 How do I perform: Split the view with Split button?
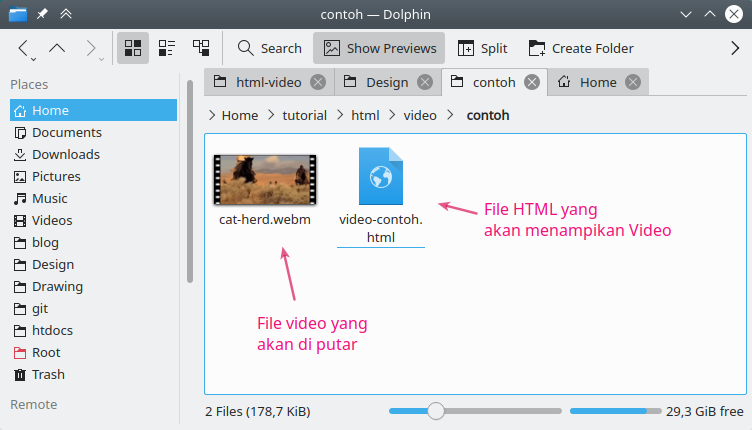(482, 48)
